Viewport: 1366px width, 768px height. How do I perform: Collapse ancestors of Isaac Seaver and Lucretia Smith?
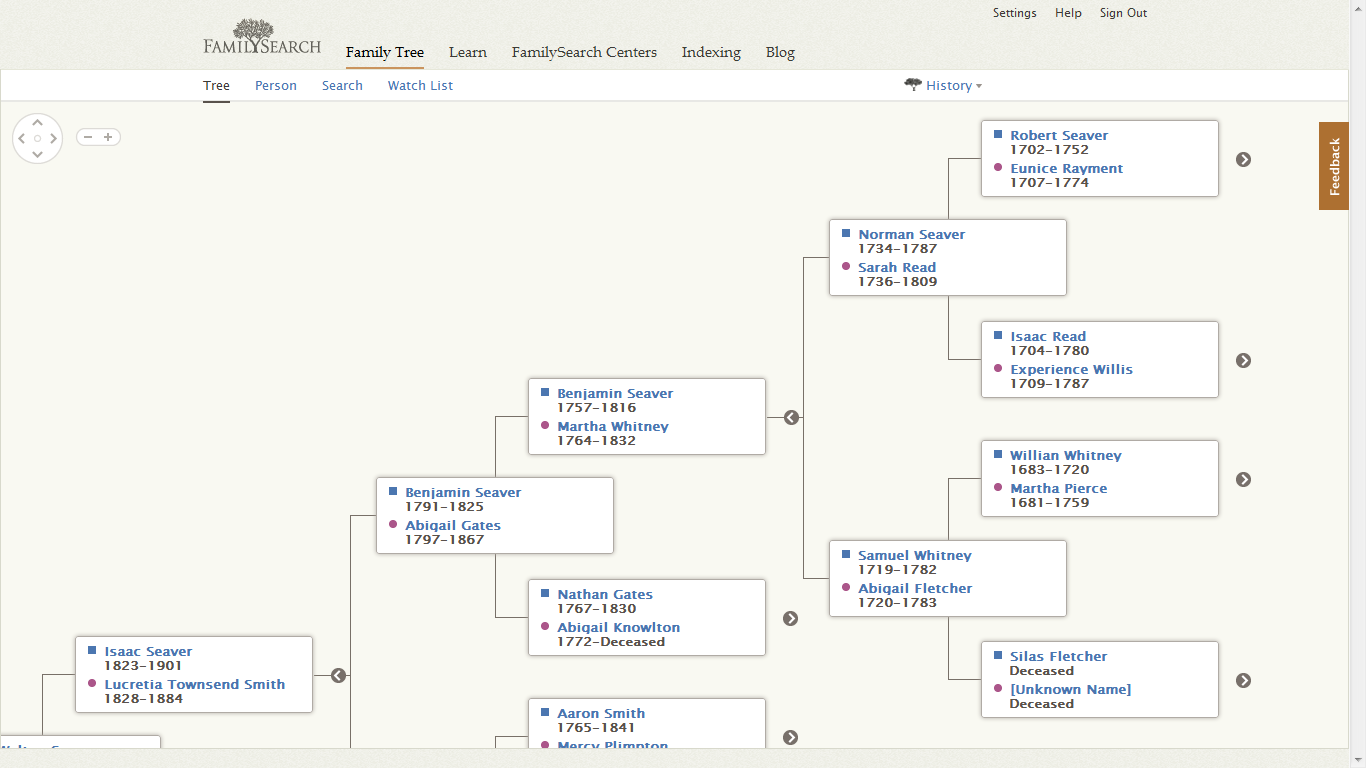pyautogui.click(x=338, y=675)
